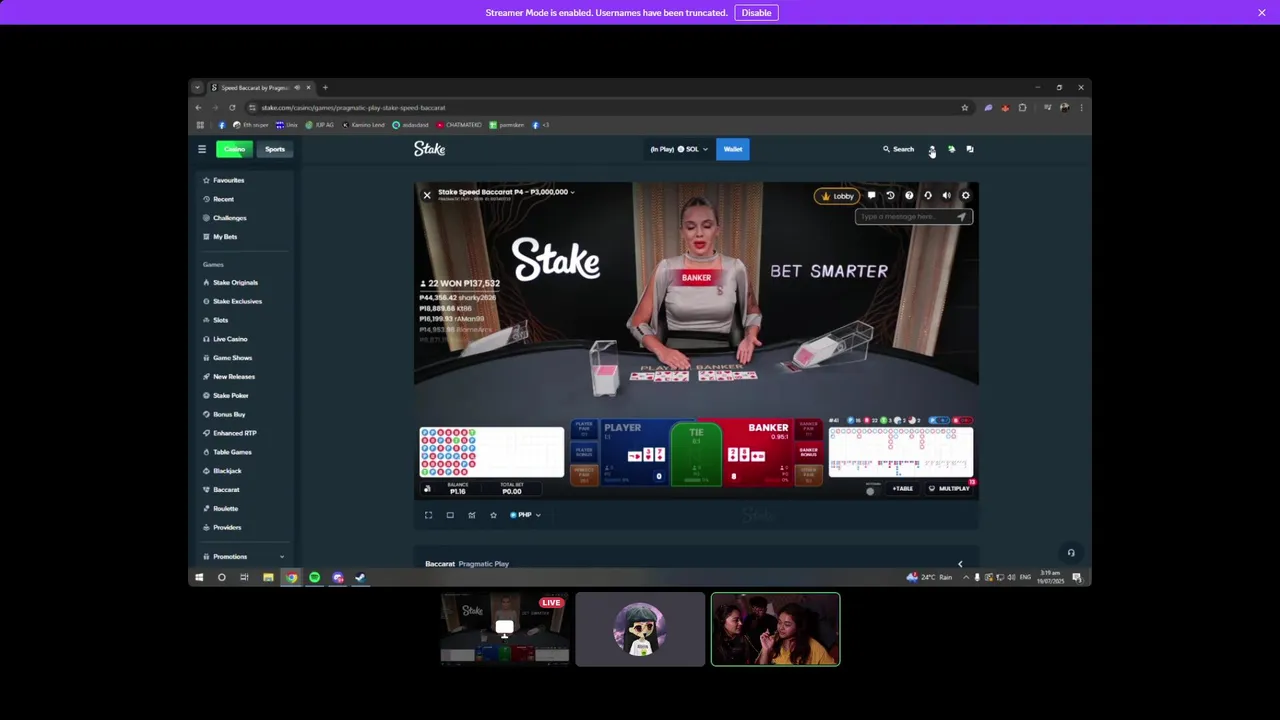Image resolution: width=1280 pixels, height=720 pixels.
Task: Expand Stake Speed Baccarat table name dropdown
Action: [506, 192]
